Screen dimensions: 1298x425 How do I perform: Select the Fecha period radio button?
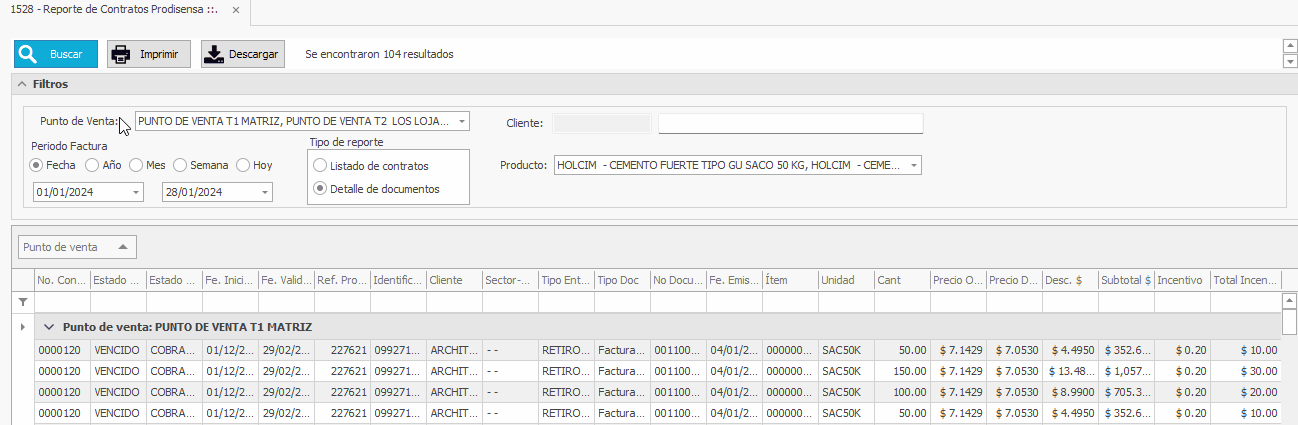[36, 165]
